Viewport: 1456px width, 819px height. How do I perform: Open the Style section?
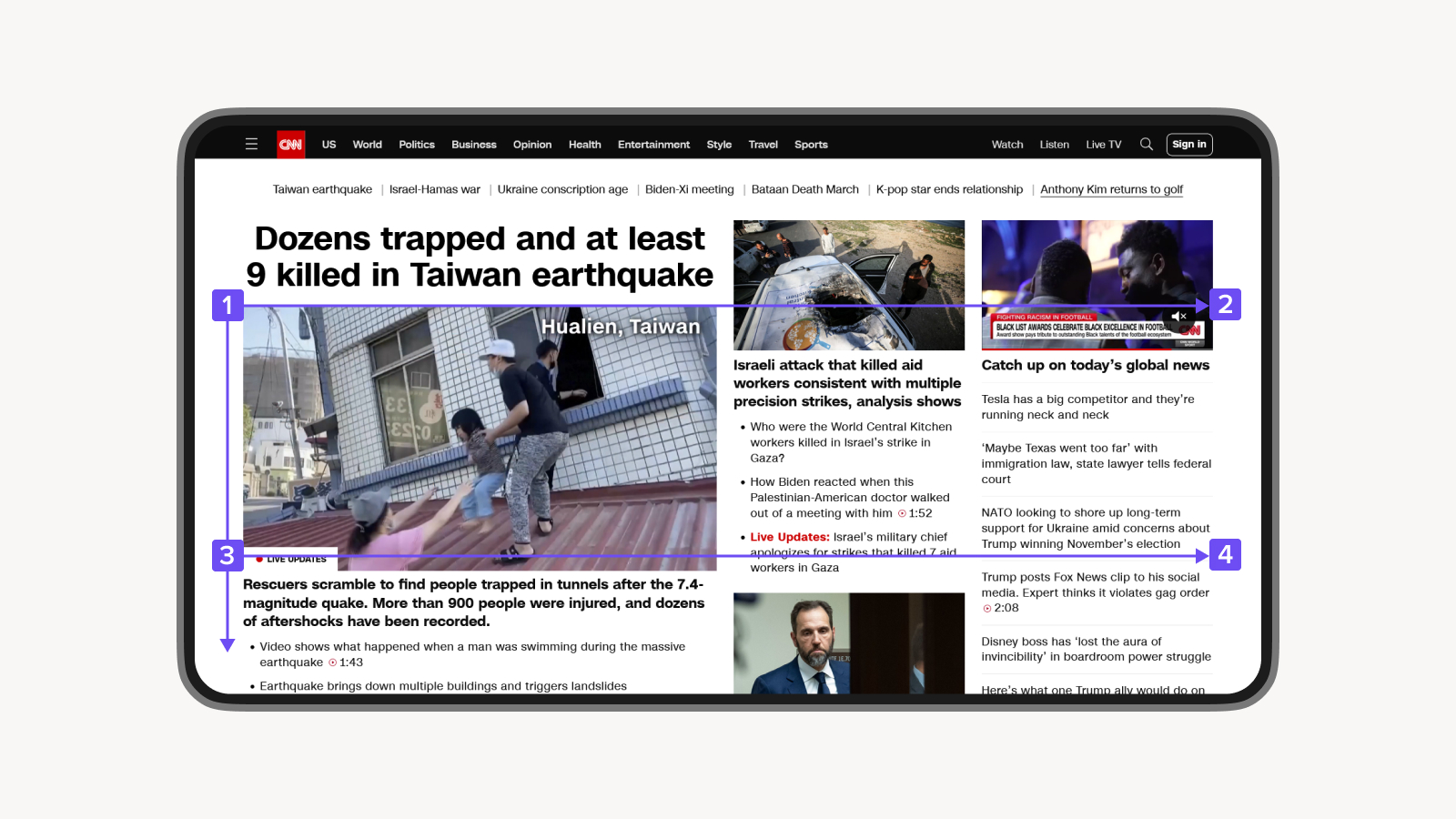click(719, 145)
